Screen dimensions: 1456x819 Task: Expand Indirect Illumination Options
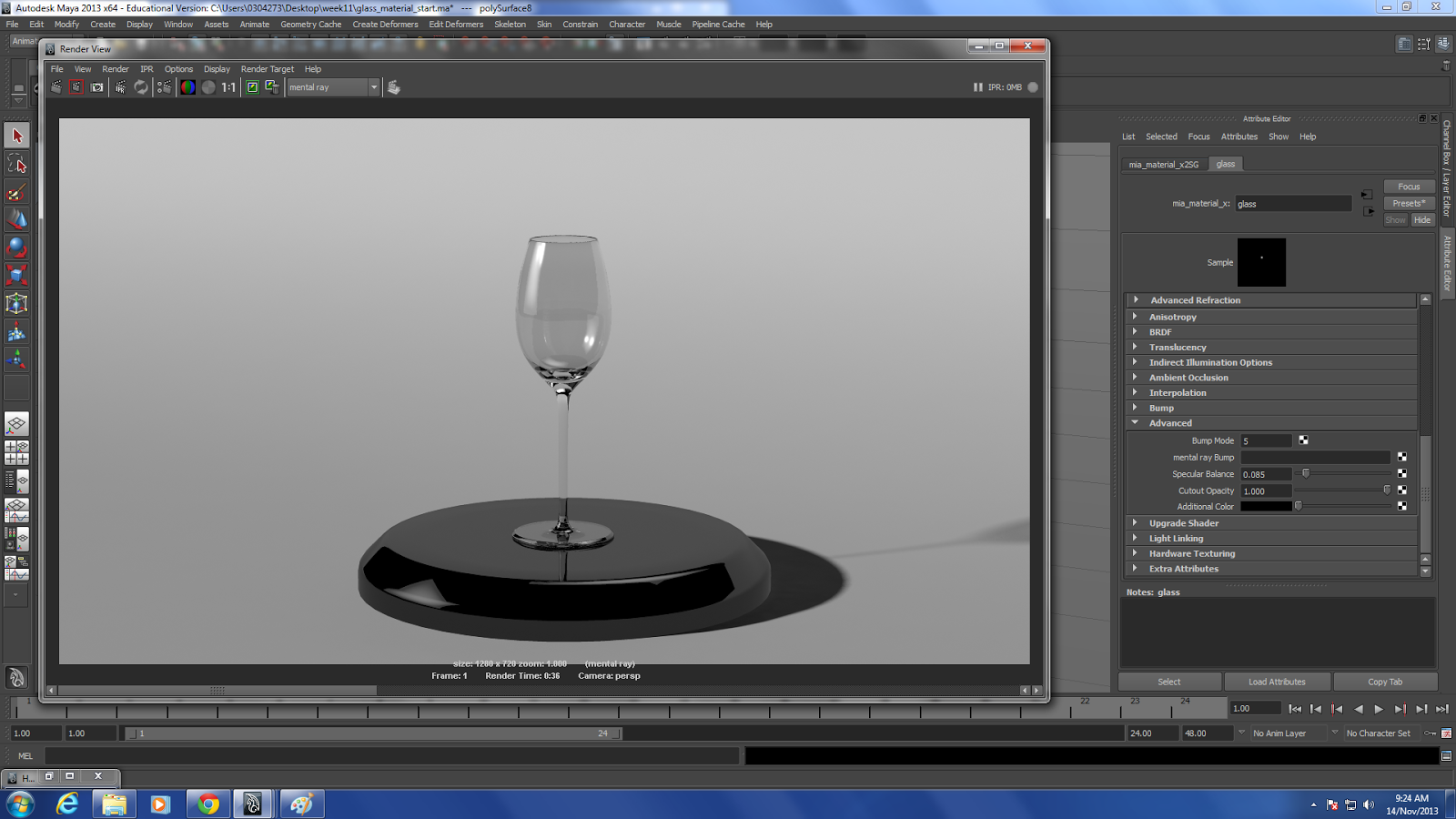tap(1272, 362)
